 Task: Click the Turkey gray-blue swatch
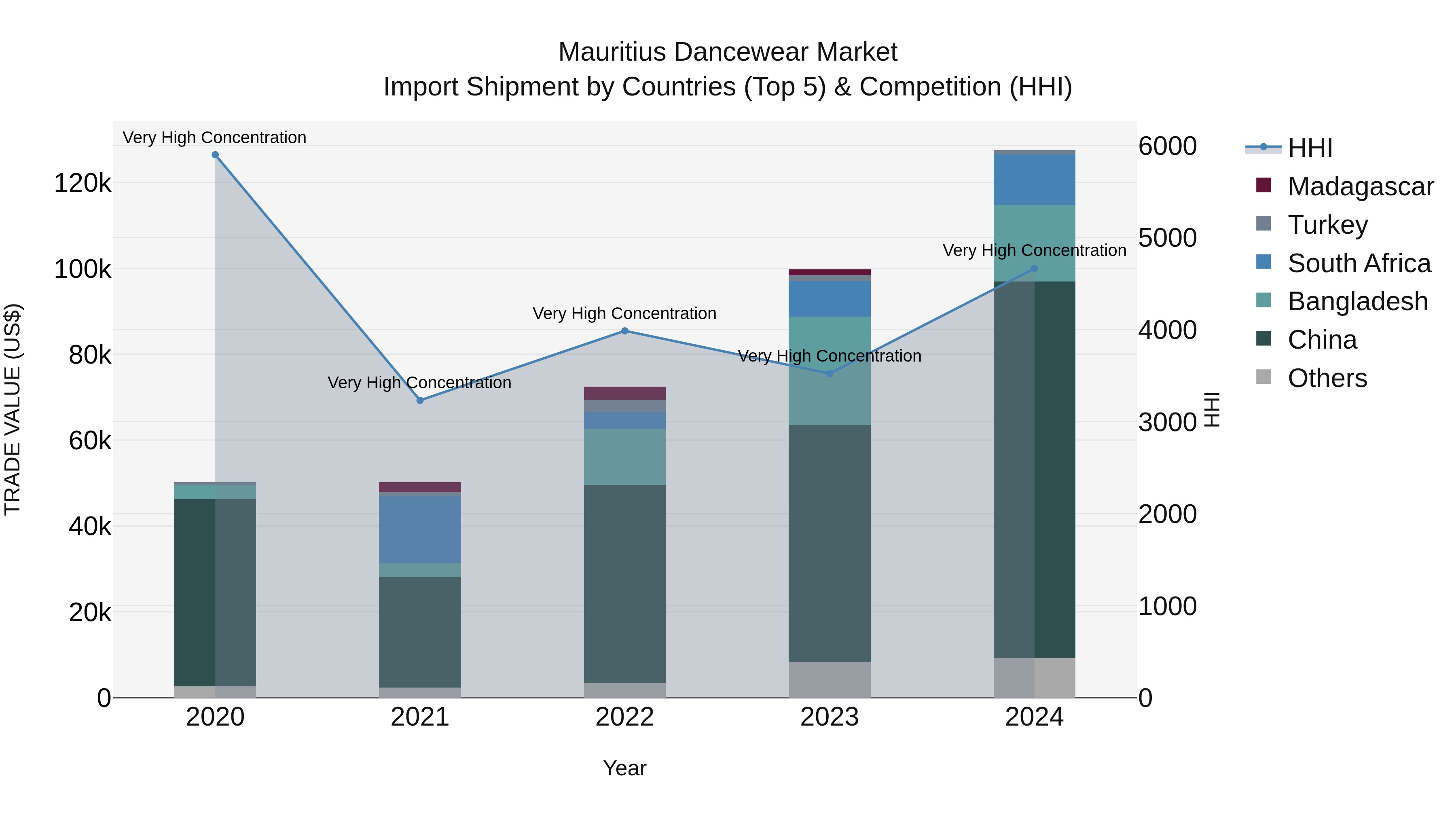pos(1263,223)
